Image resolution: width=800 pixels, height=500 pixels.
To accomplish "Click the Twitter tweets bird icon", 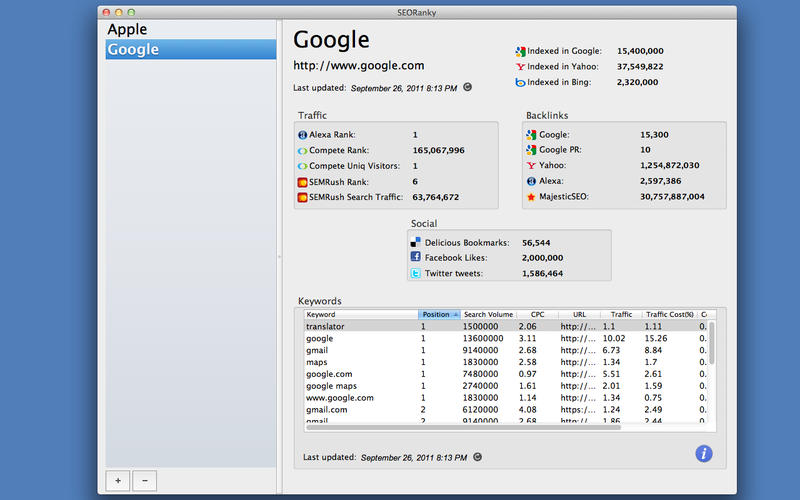I will [415, 273].
